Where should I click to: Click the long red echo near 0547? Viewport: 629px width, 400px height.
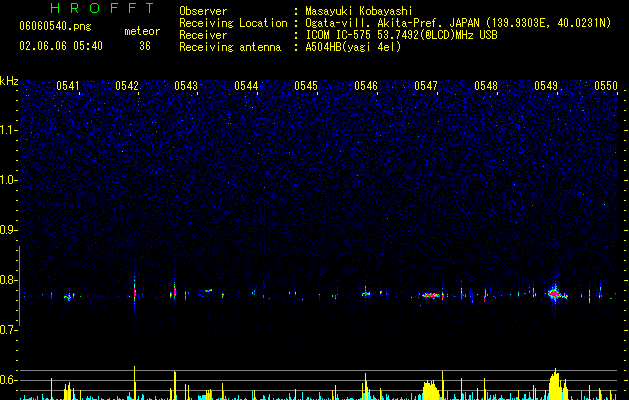pyautogui.click(x=431, y=295)
